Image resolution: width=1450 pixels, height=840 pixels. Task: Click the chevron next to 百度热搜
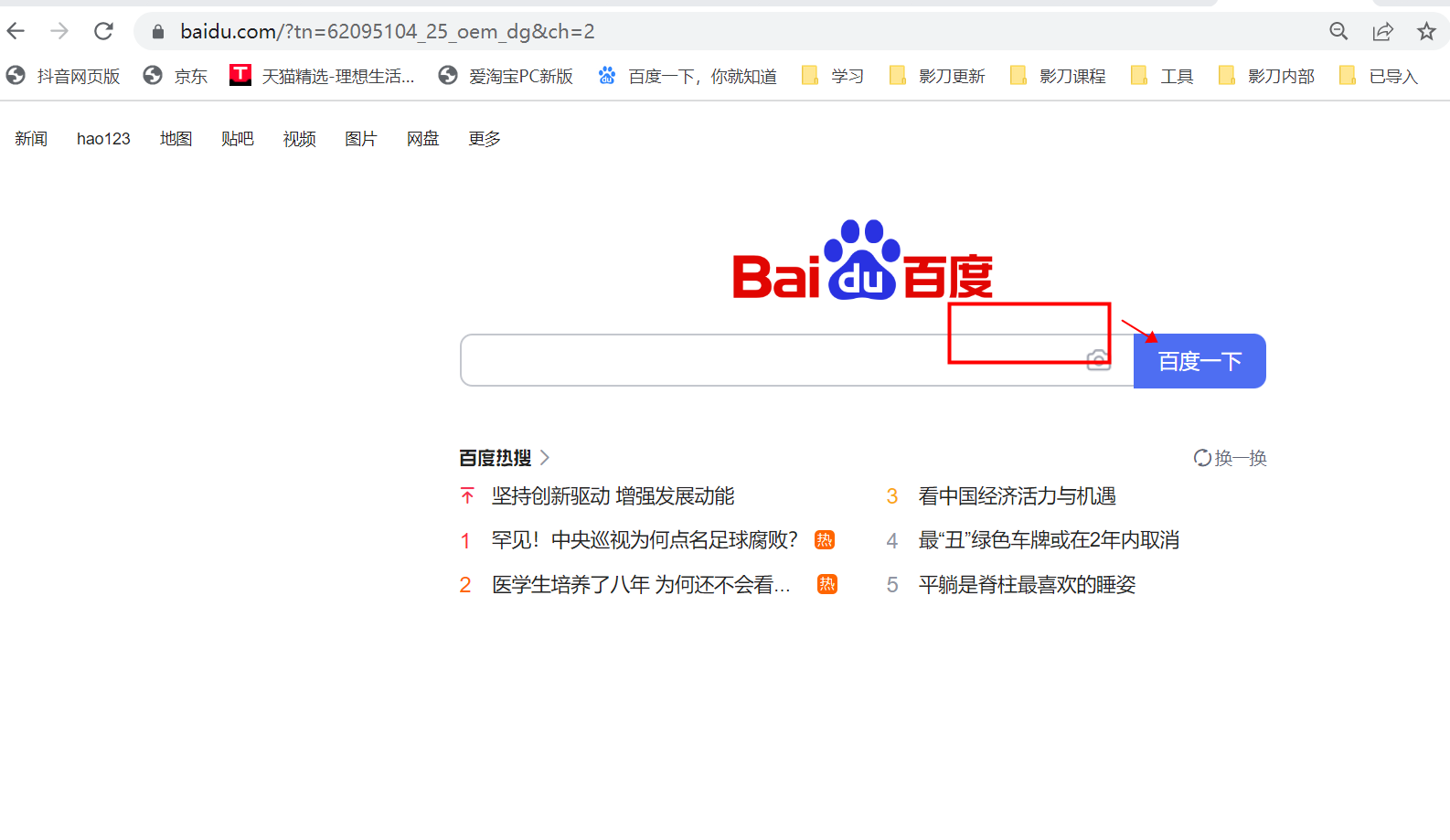click(545, 458)
